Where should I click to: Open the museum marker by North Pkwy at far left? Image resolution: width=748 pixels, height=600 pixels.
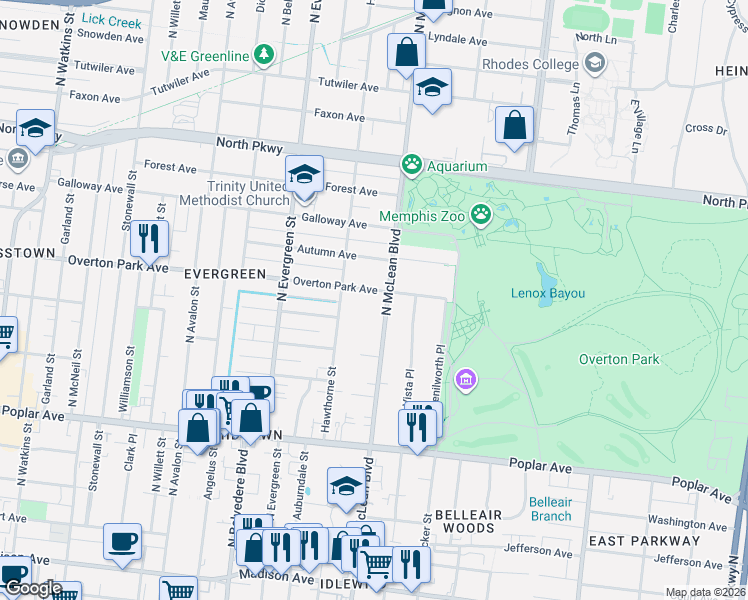click(x=18, y=160)
